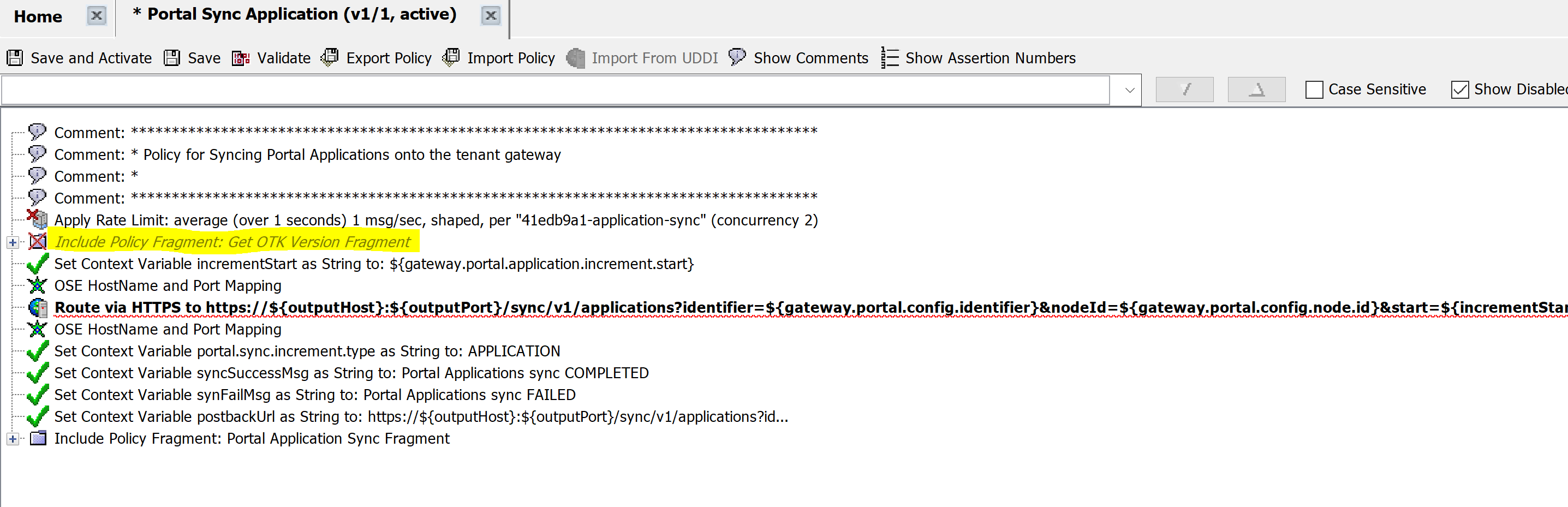Click the Import From UDDI icon
This screenshot has width=1568, height=507.
pyautogui.click(x=575, y=58)
